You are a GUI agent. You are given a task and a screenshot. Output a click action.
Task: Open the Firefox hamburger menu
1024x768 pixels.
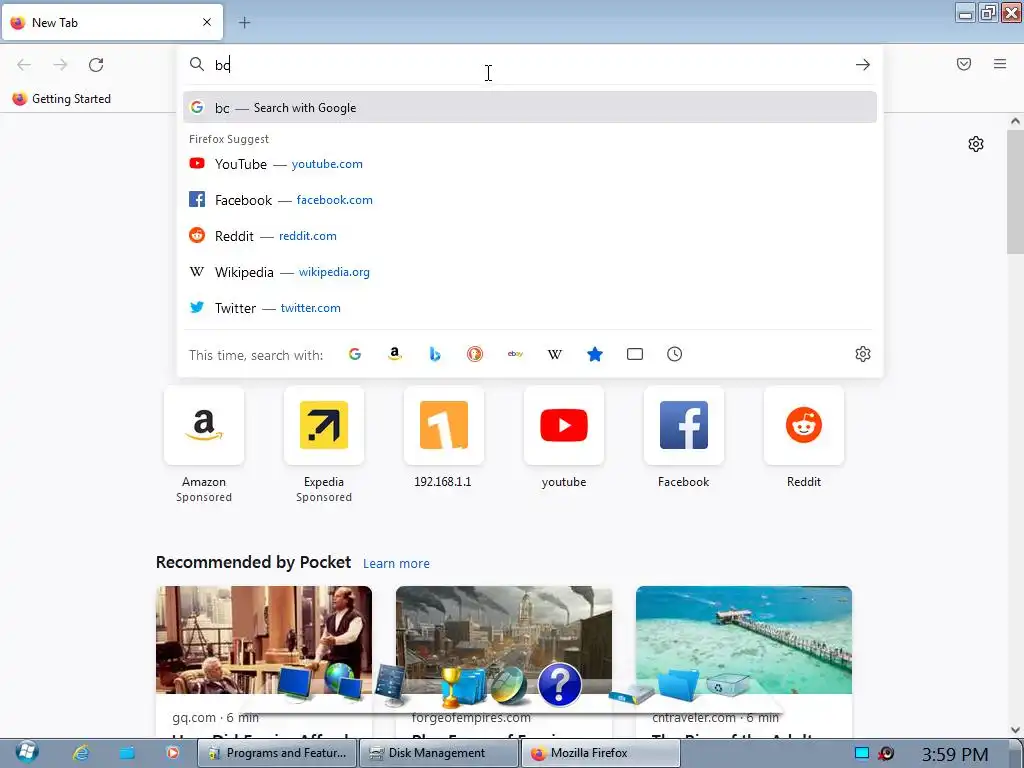(x=1000, y=64)
